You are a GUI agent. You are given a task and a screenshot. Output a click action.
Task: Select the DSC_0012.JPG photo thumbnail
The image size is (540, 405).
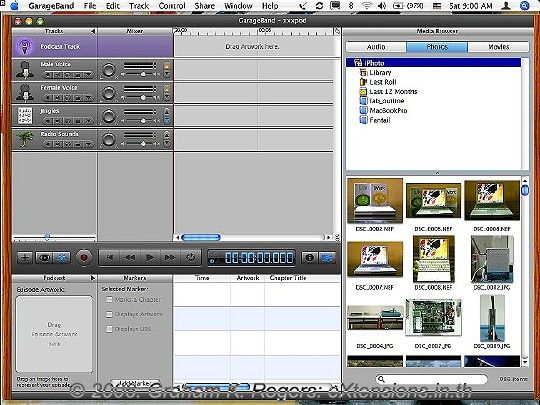[492, 259]
